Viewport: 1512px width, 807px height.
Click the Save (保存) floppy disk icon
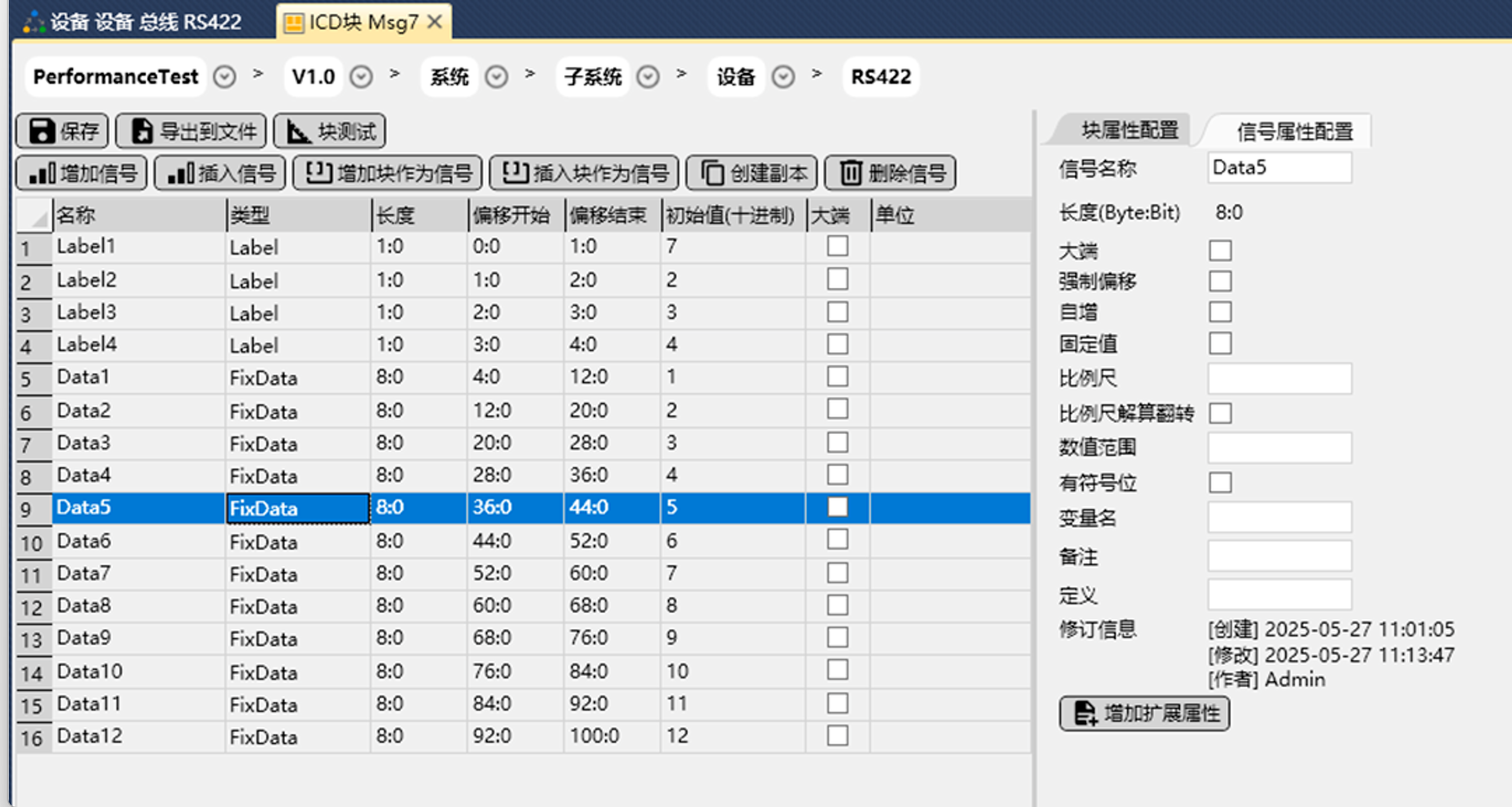click(x=42, y=131)
